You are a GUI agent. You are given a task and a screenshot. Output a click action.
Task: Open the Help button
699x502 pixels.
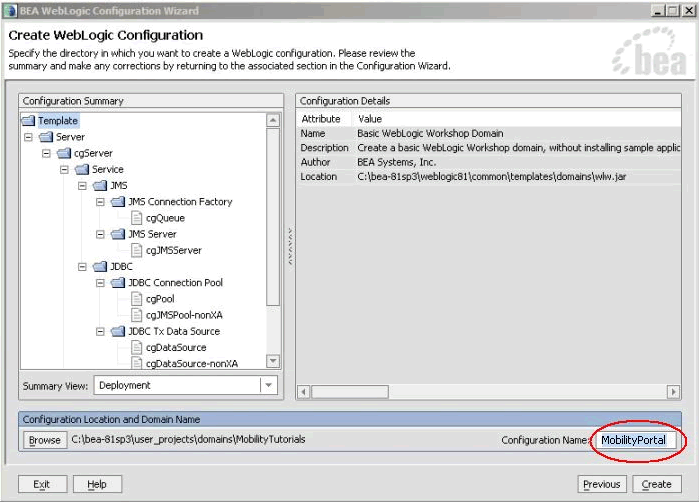(x=97, y=484)
